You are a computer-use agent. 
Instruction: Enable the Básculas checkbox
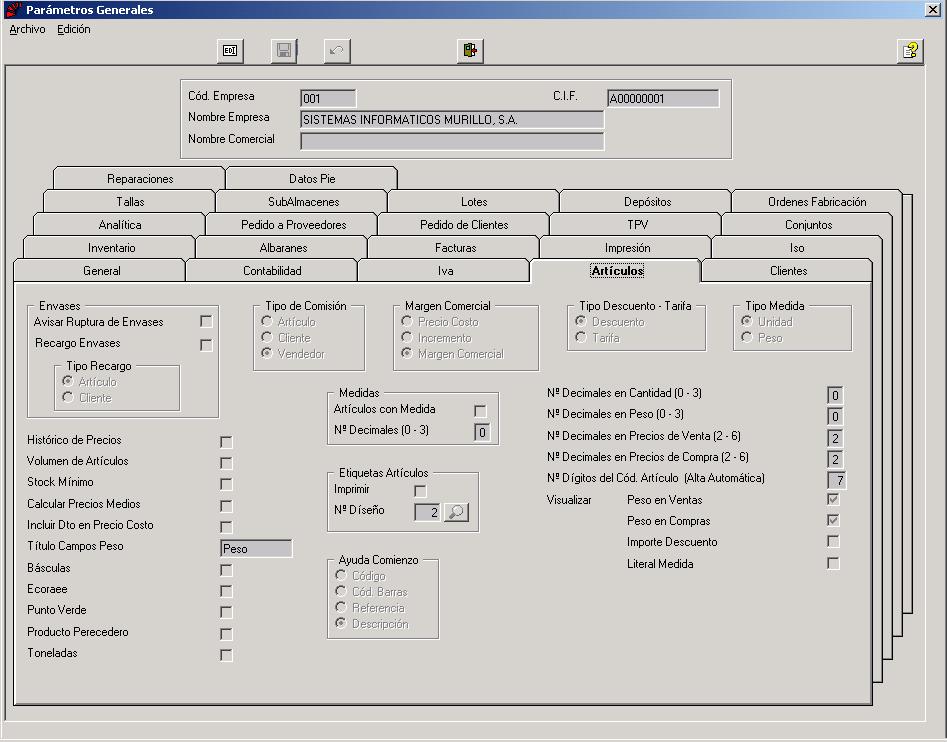226,570
